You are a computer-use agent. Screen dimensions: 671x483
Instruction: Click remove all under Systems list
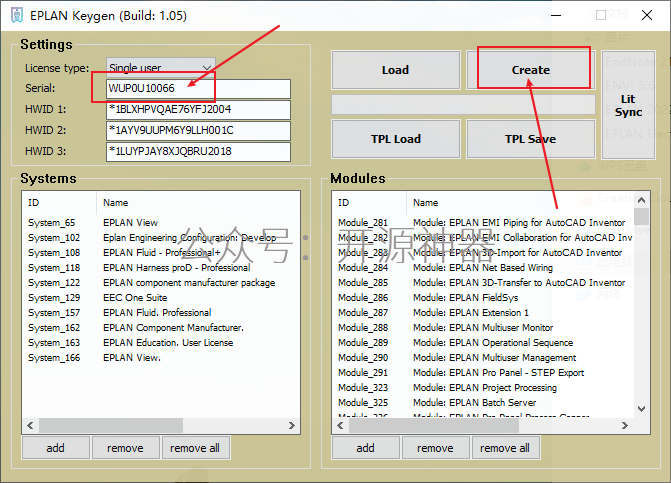tap(195, 448)
